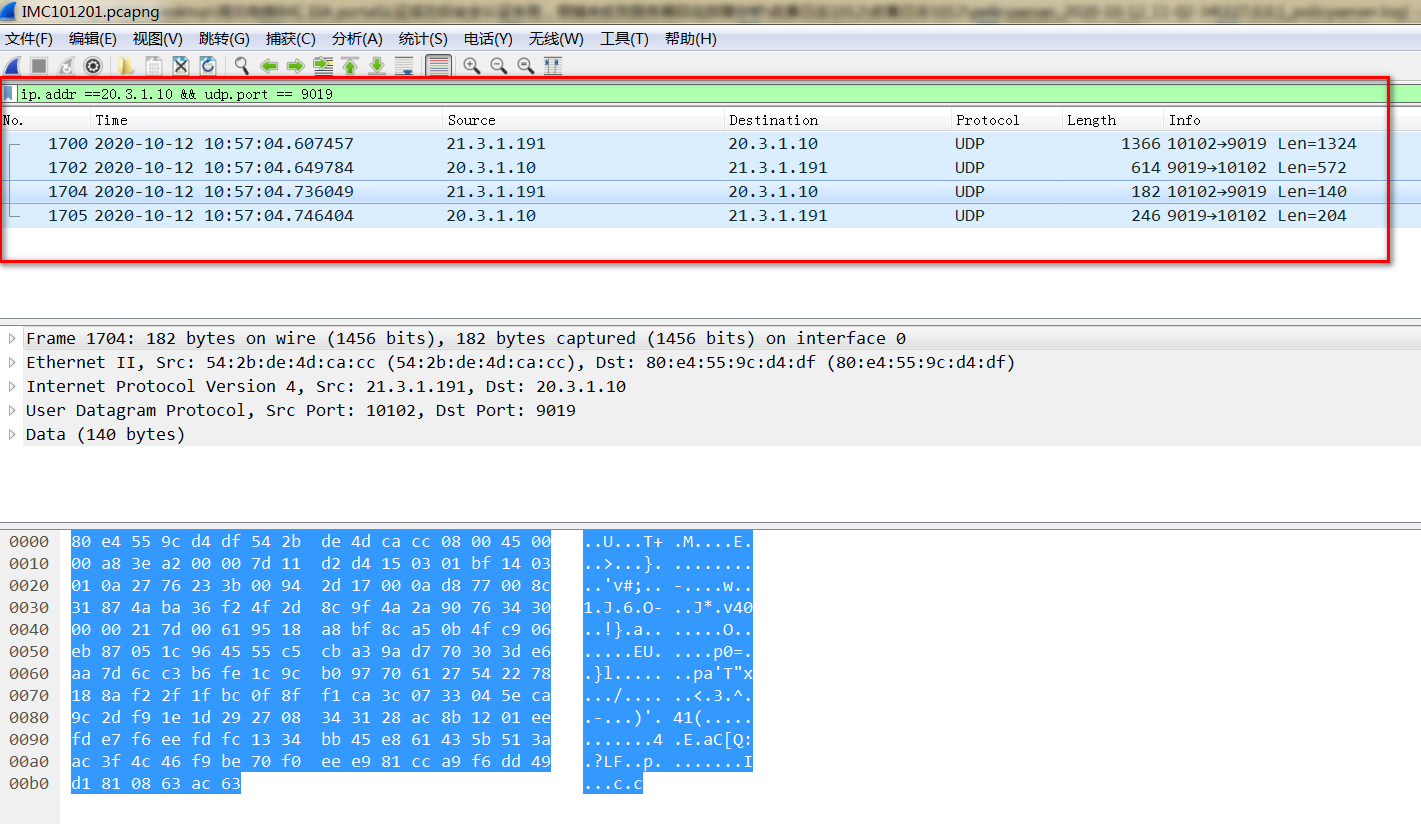Click Info cell '9019→10102 Len=572'

point(1257,168)
